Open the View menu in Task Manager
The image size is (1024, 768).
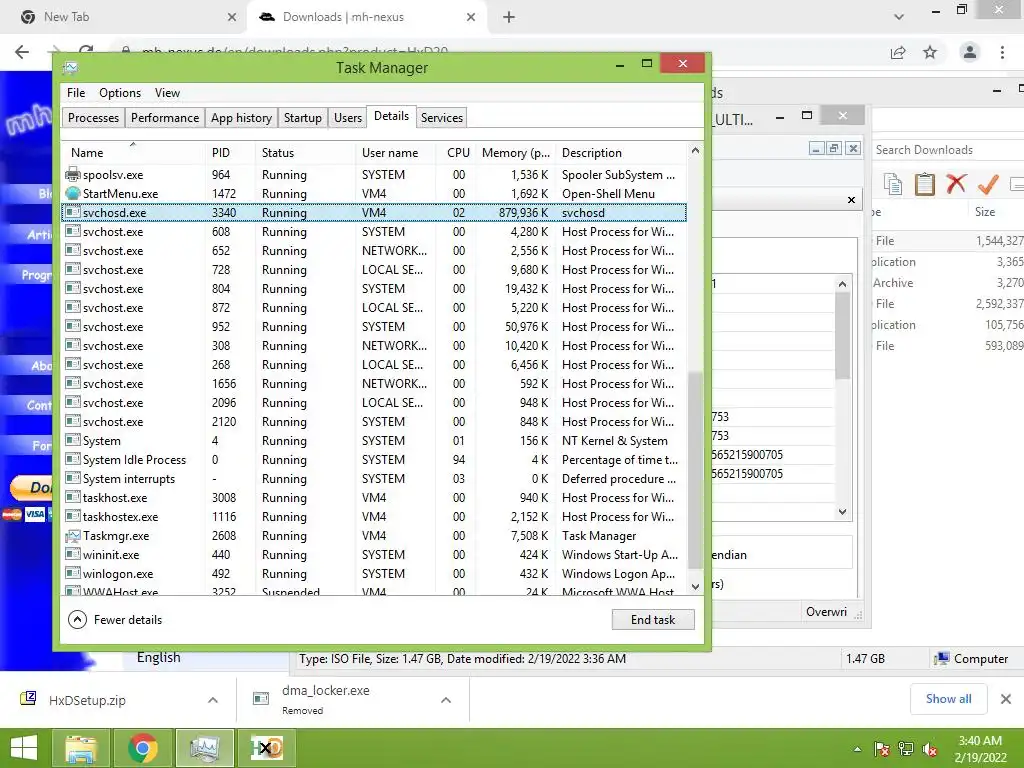pos(167,93)
